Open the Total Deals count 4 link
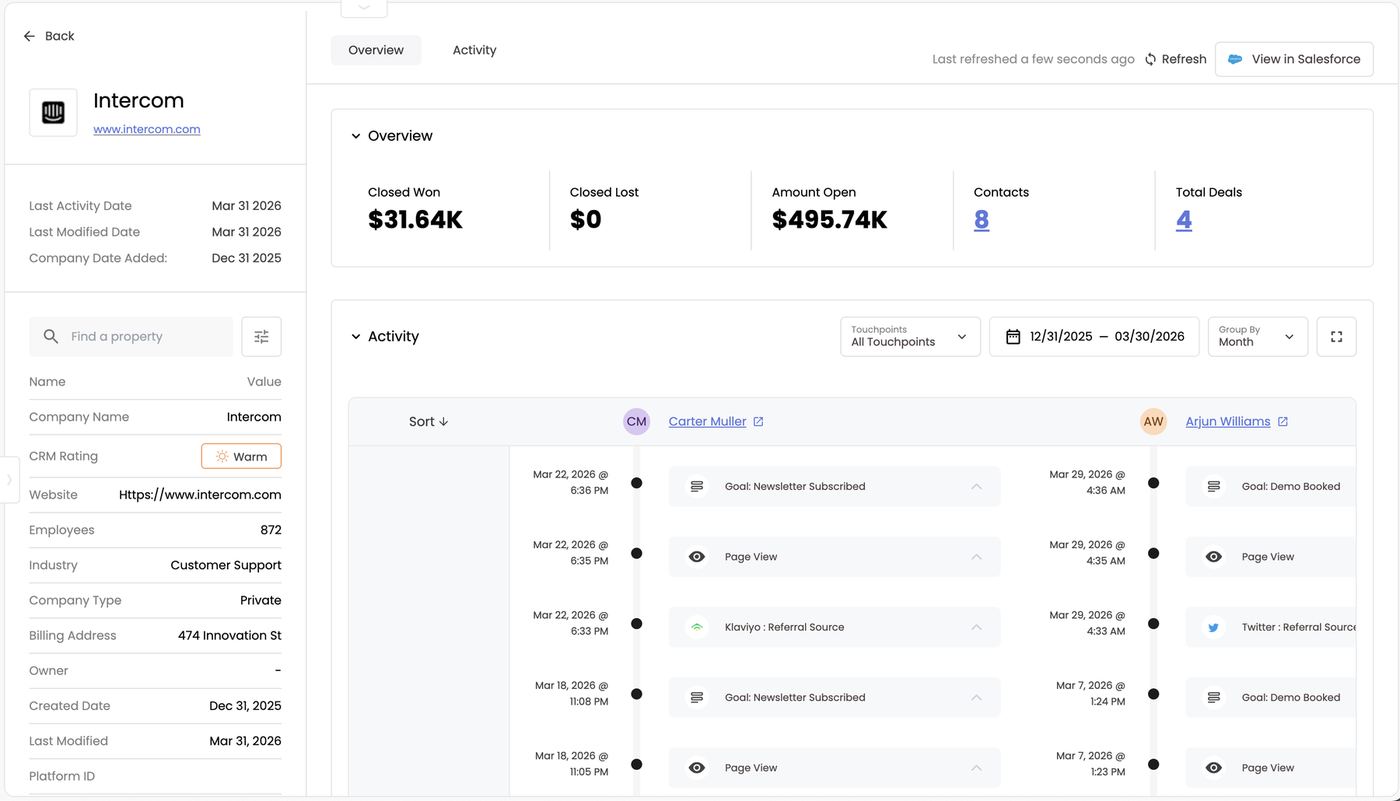The image size is (1400, 801). click(x=1184, y=220)
